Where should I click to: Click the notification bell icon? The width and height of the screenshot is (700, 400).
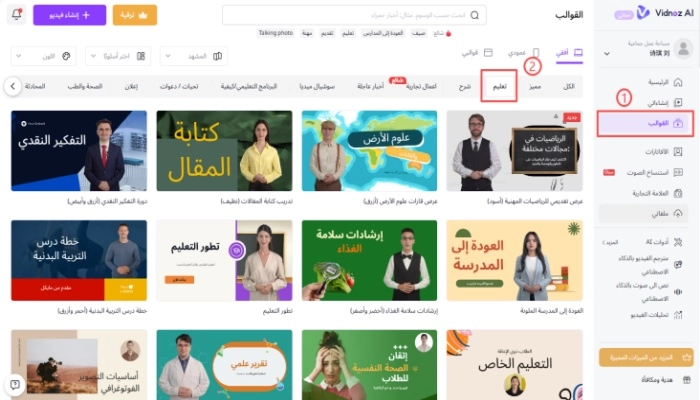tap(17, 15)
